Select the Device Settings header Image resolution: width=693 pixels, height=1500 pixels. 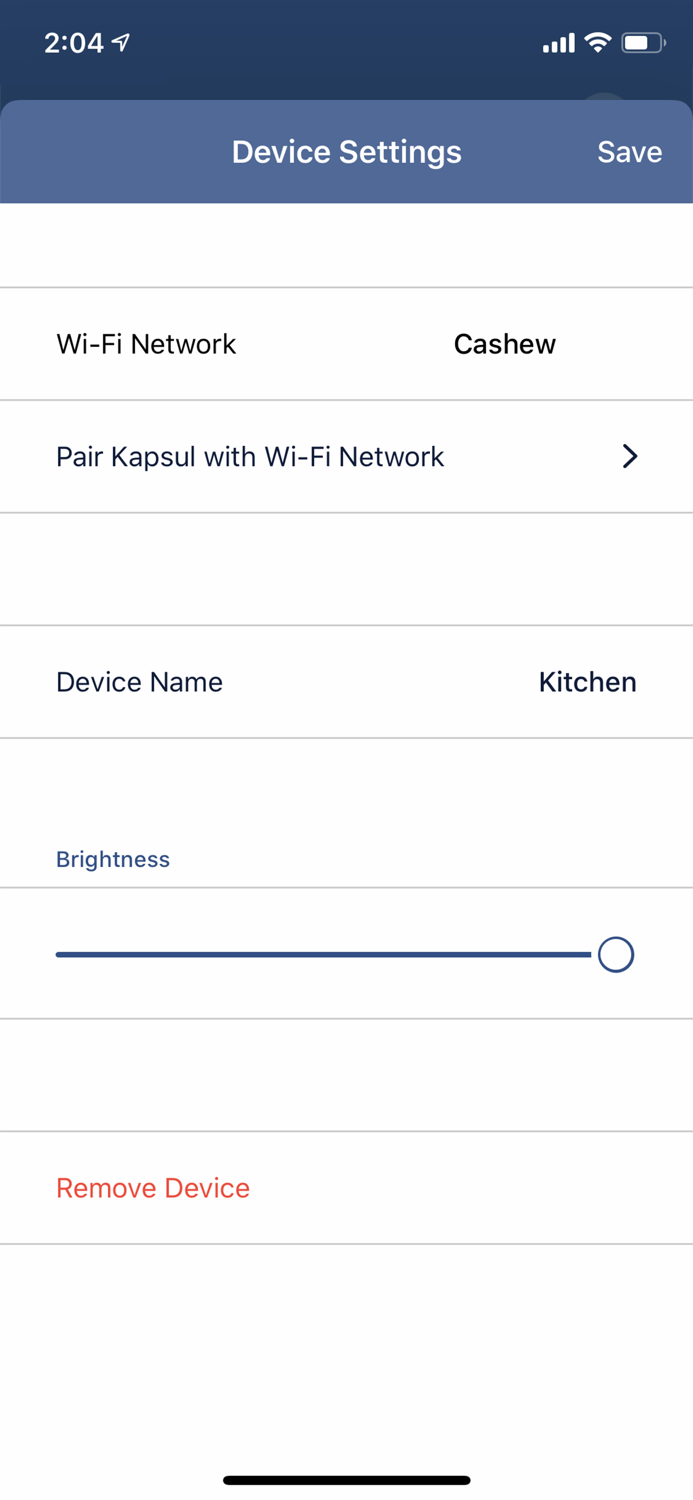point(346,151)
